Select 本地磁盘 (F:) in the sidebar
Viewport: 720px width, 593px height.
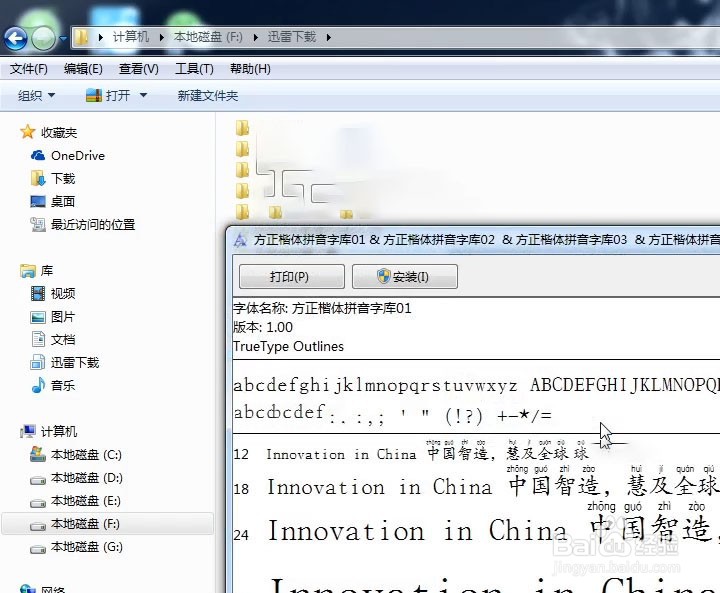click(85, 524)
